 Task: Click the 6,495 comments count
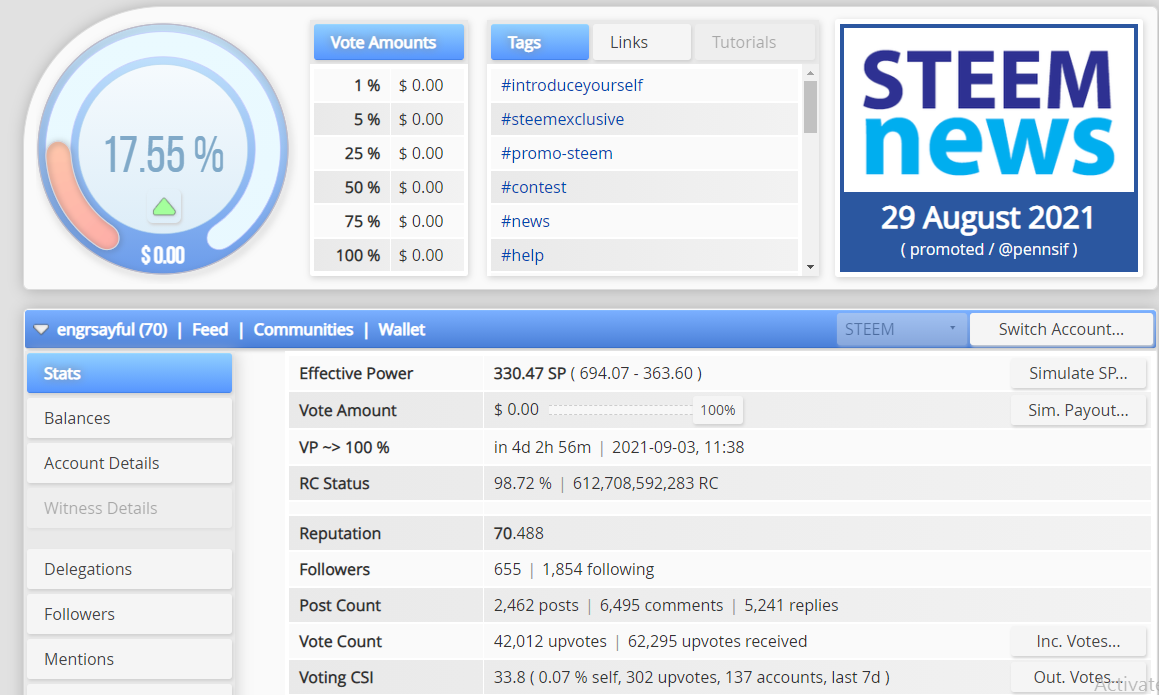(x=661, y=606)
